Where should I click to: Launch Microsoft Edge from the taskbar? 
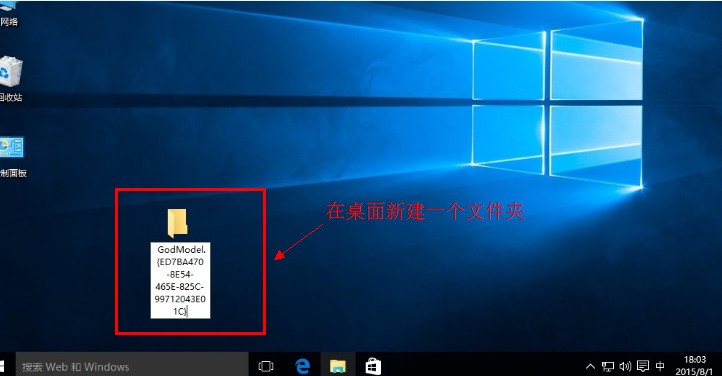pos(303,366)
